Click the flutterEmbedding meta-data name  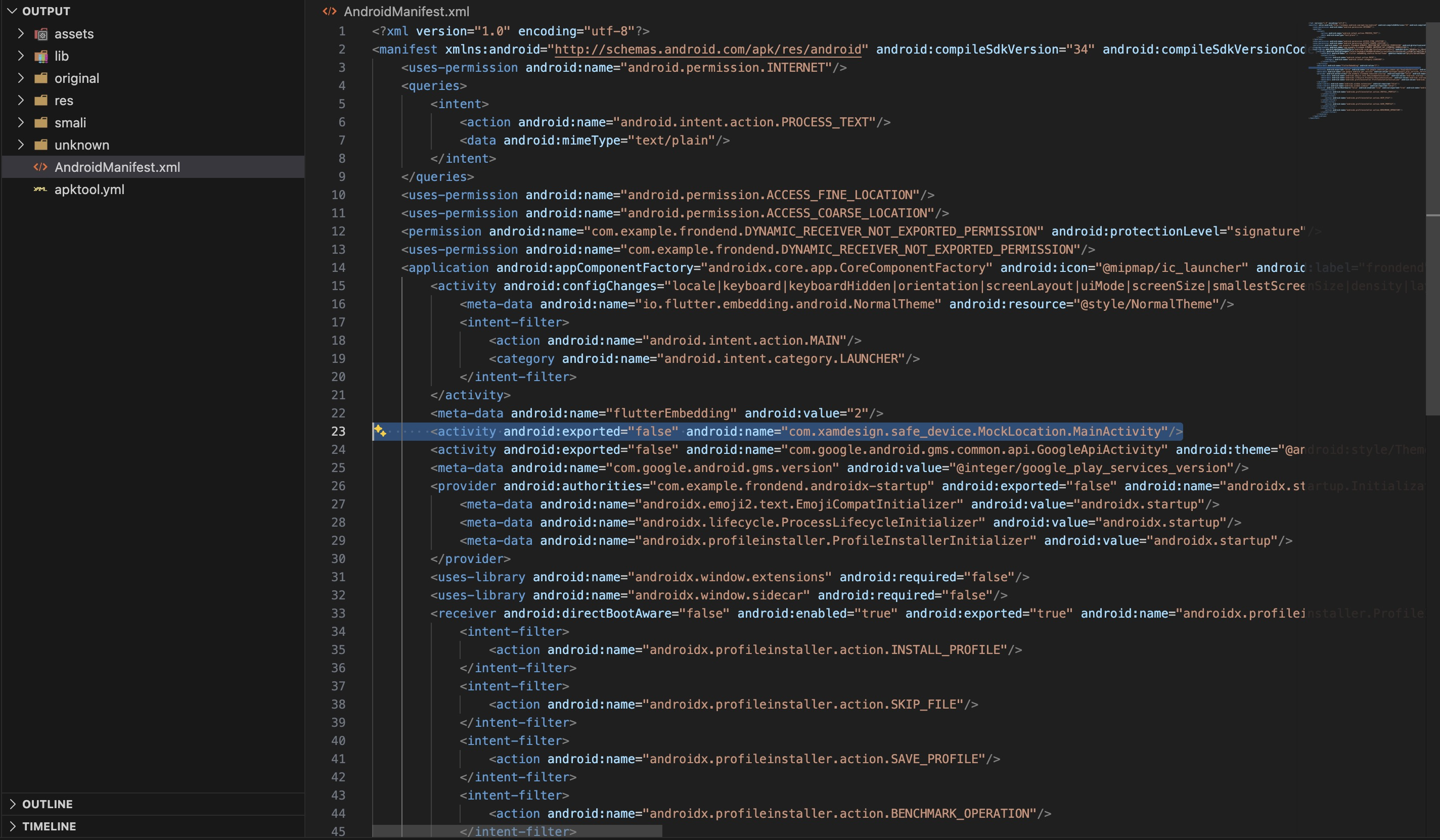(x=671, y=413)
